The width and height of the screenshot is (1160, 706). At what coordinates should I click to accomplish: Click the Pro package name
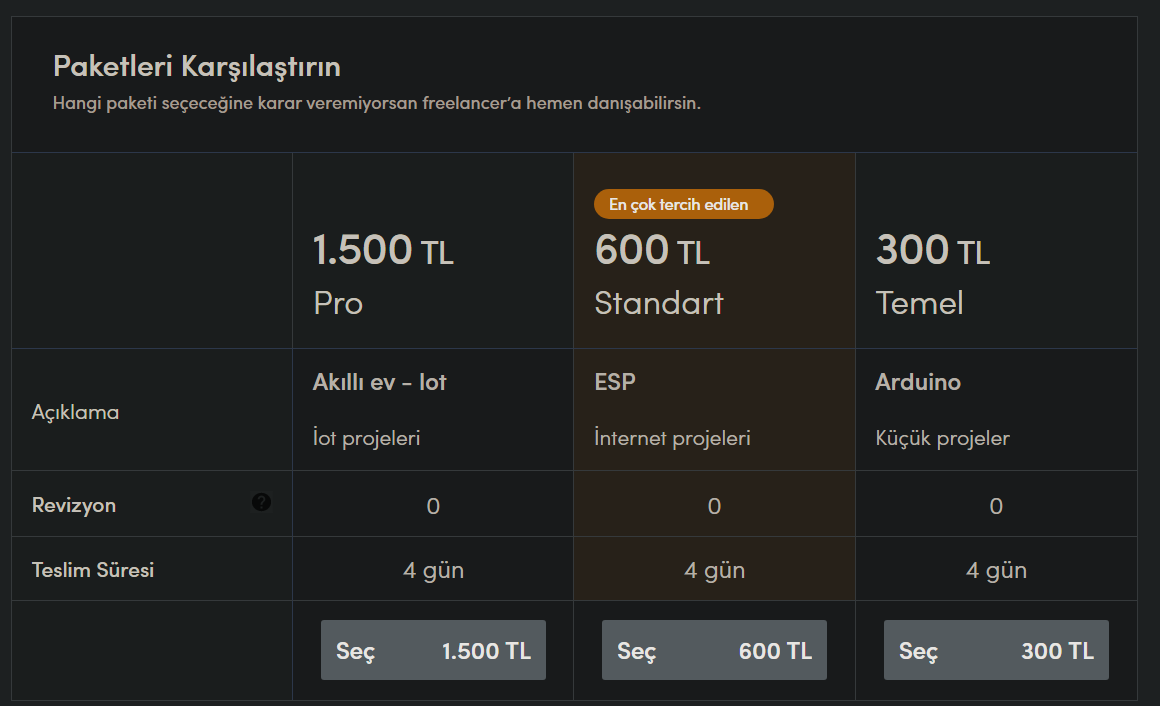(338, 303)
